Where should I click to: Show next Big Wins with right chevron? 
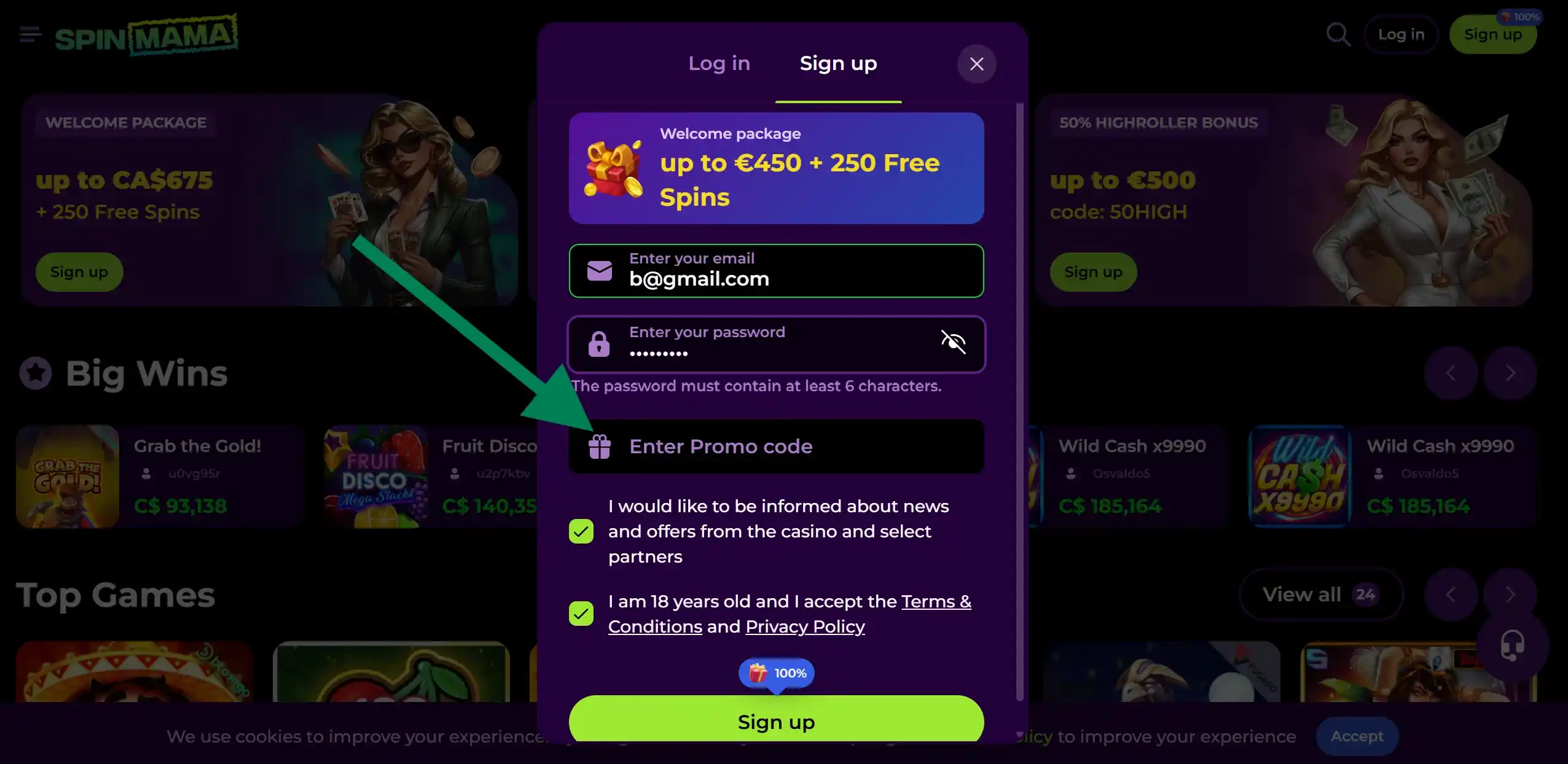[x=1510, y=373]
